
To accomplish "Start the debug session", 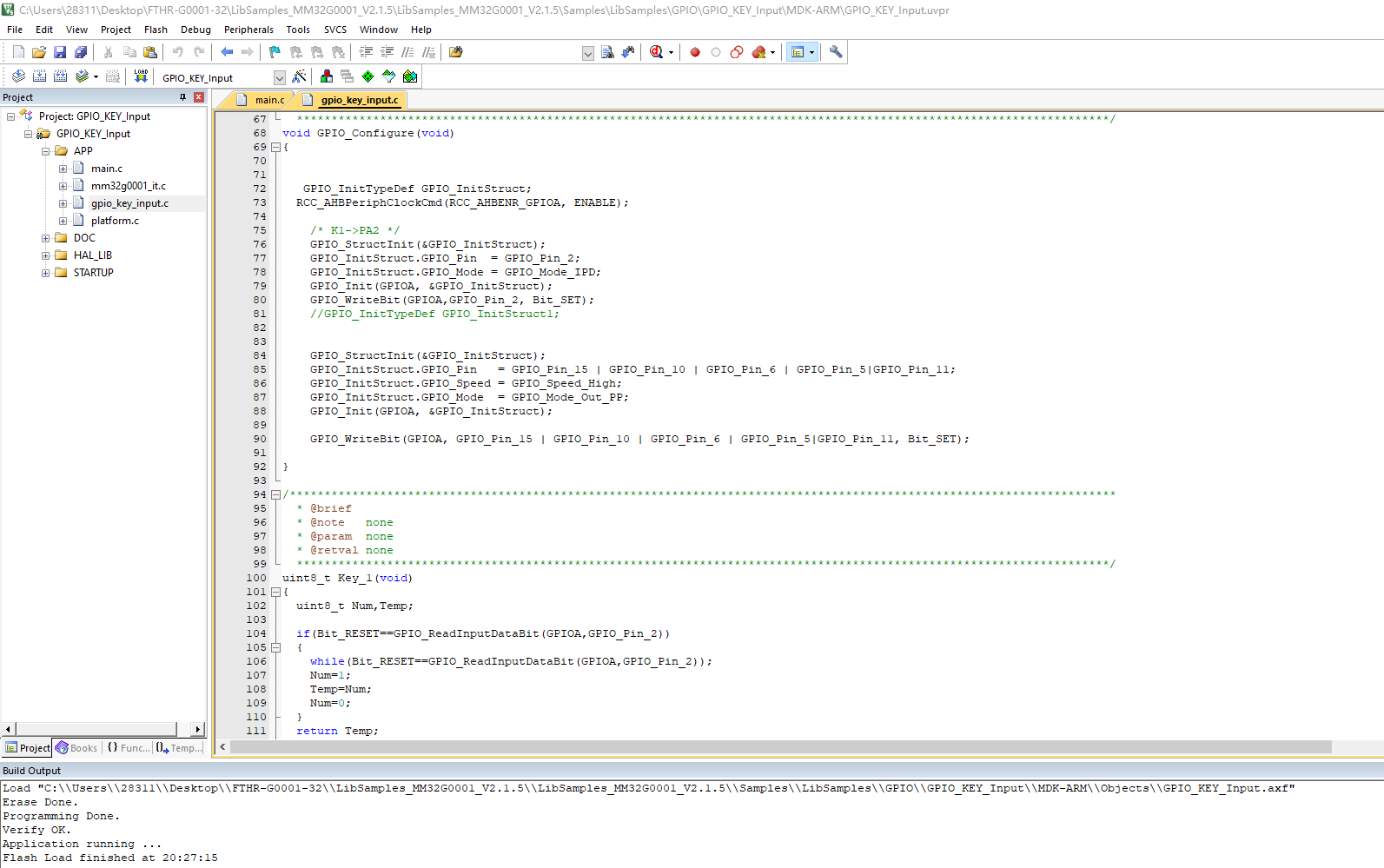I will pos(657,52).
